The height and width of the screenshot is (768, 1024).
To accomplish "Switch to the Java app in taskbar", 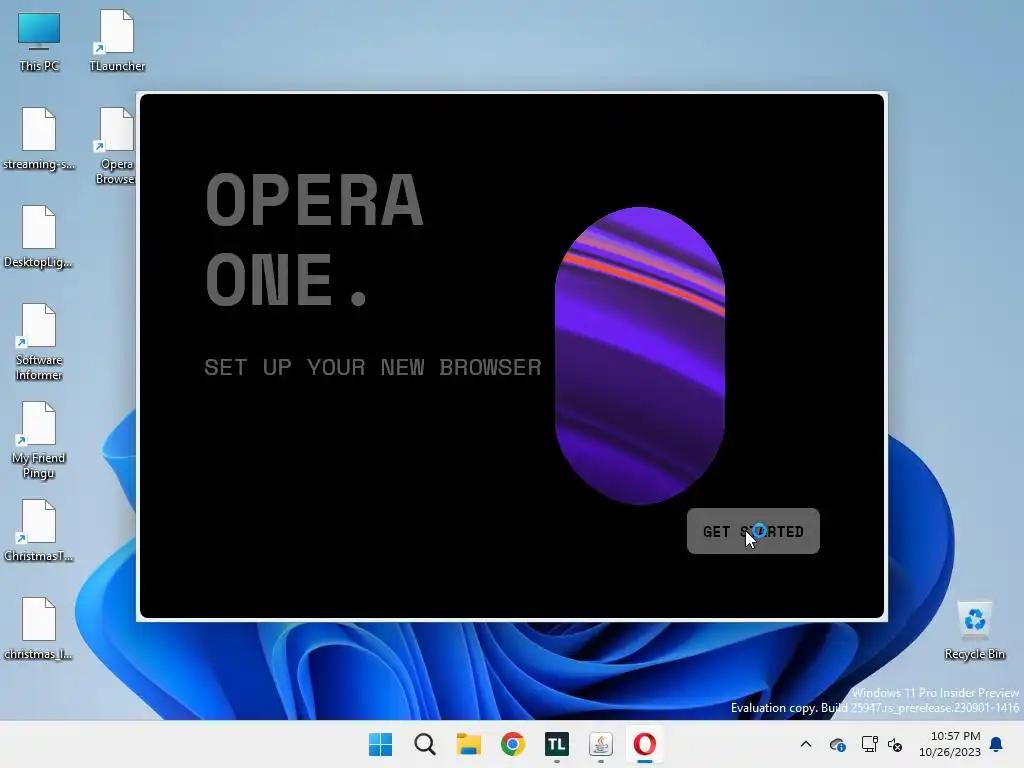I will click(x=601, y=744).
